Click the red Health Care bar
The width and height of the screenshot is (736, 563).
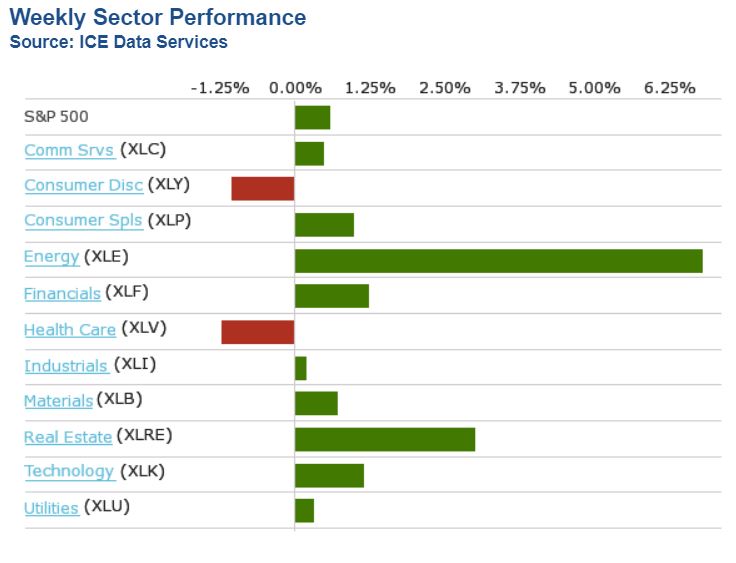[257, 332]
